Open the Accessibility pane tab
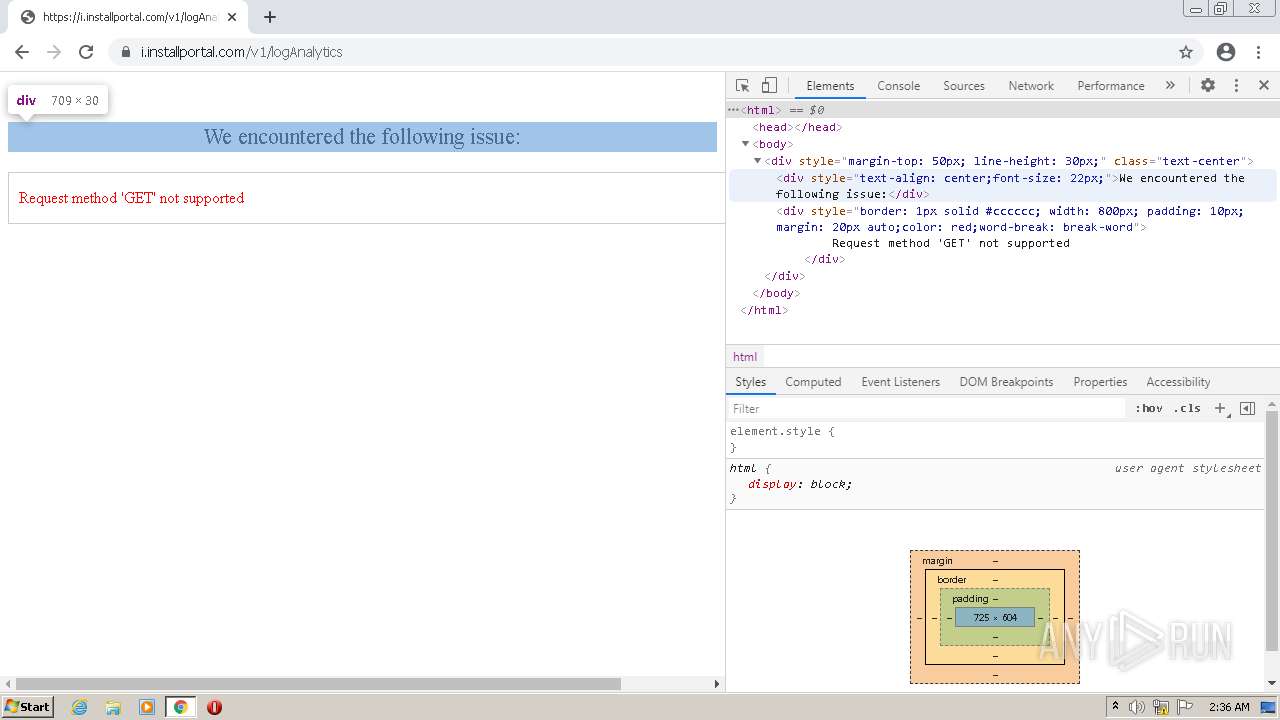Viewport: 1280px width, 720px height. pos(1178,382)
